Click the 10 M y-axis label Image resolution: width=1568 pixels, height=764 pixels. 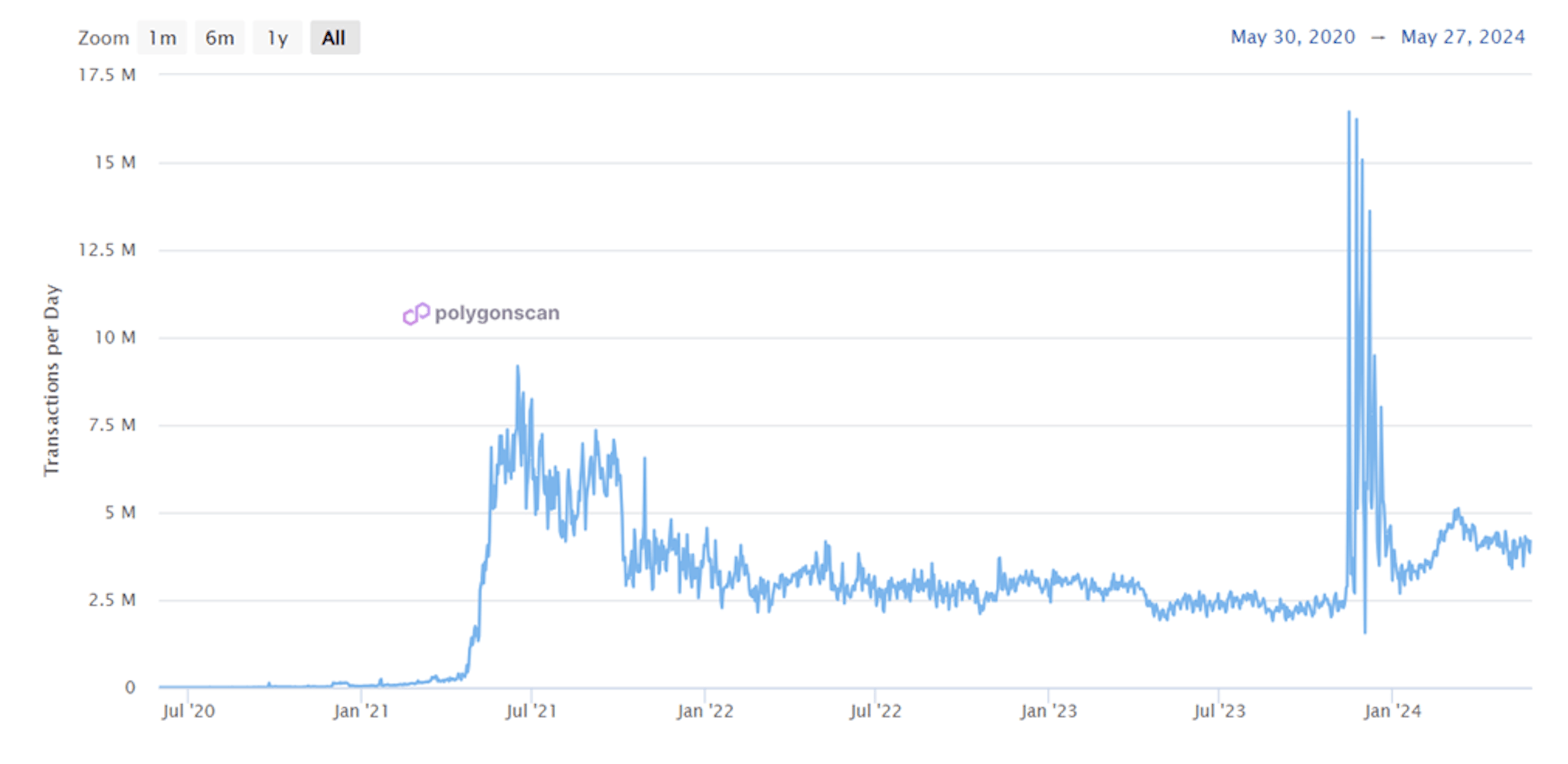(115, 338)
